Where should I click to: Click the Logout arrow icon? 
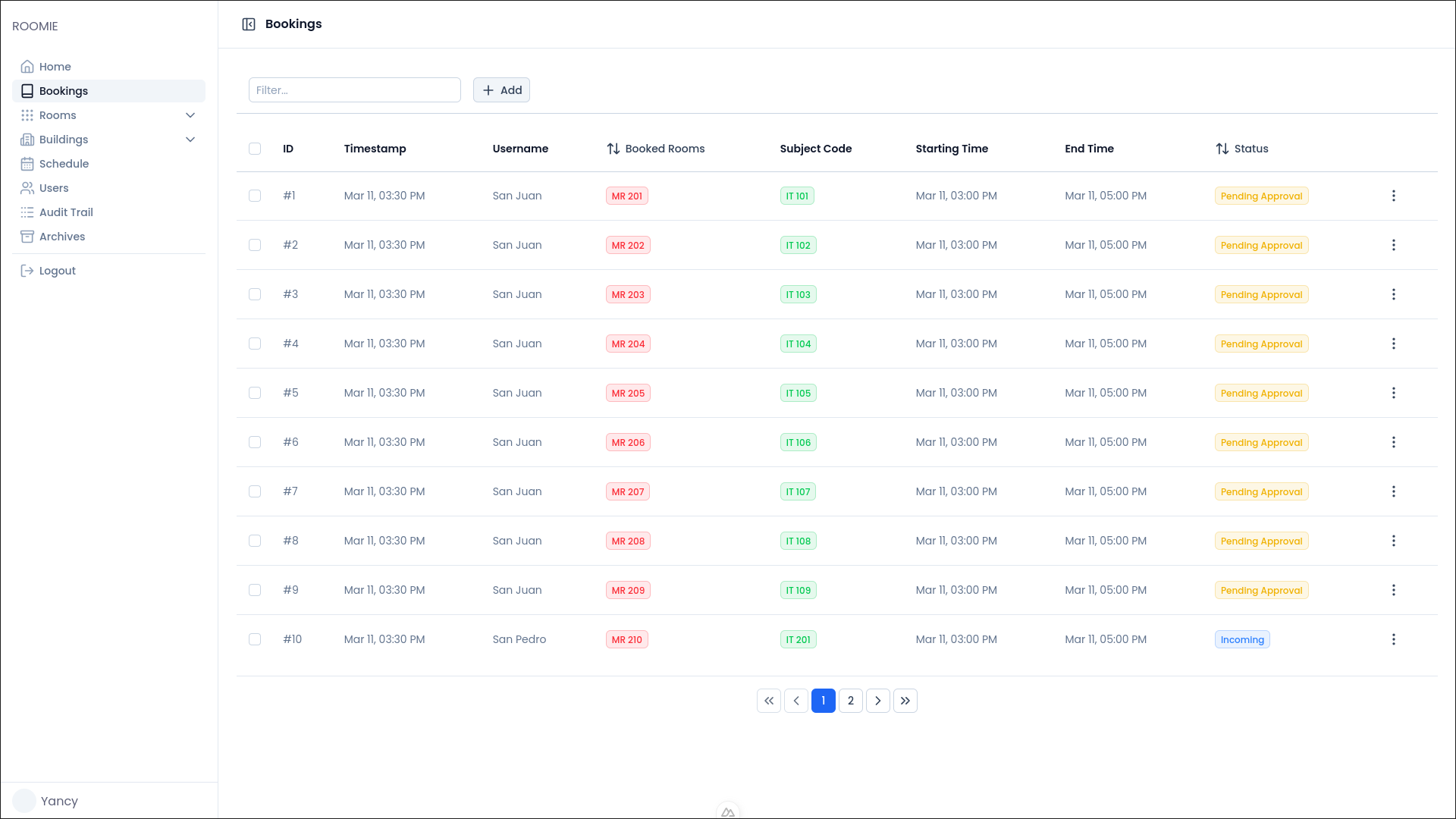tap(27, 271)
